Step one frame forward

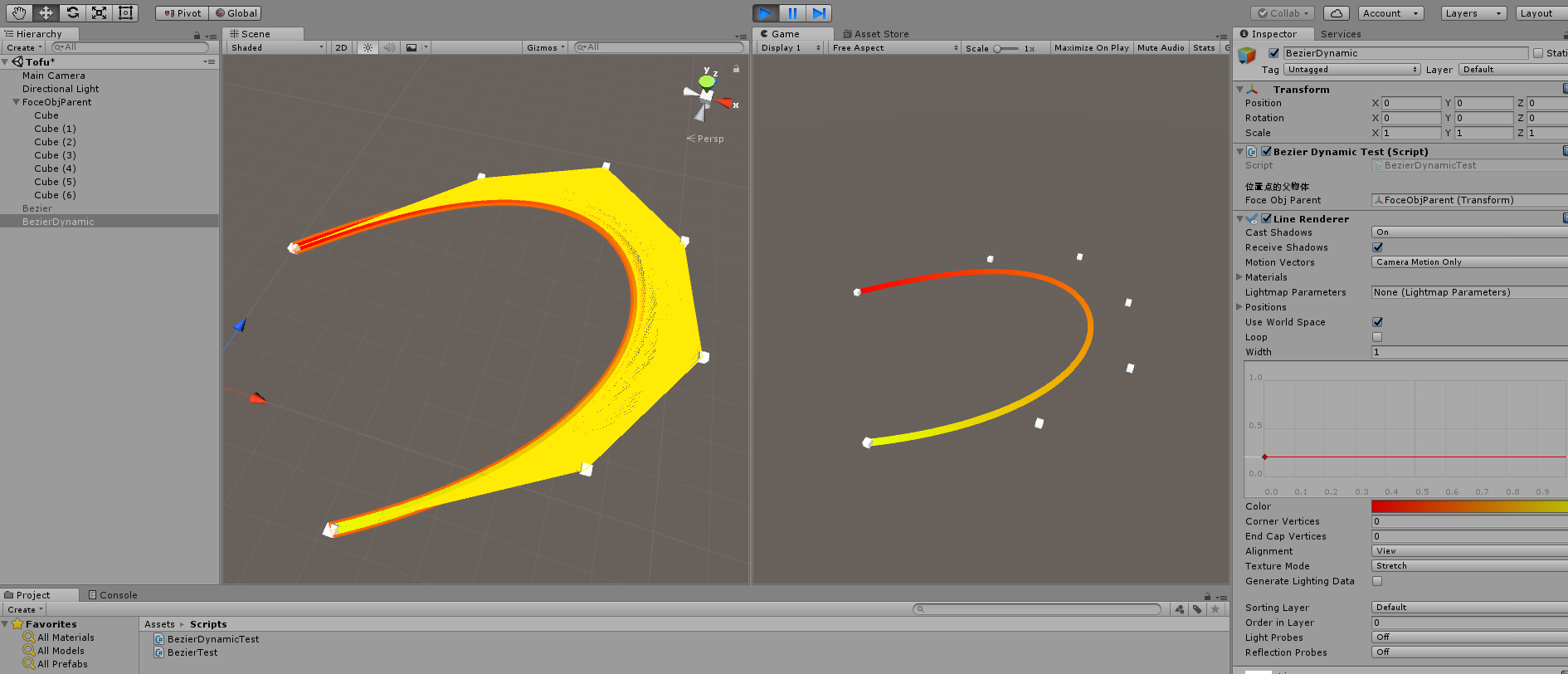pos(819,13)
